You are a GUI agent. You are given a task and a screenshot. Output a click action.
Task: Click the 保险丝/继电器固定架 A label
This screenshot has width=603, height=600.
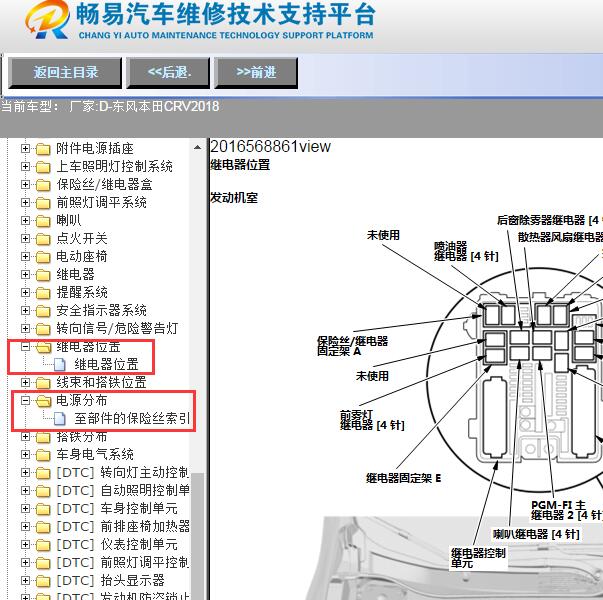click(352, 346)
